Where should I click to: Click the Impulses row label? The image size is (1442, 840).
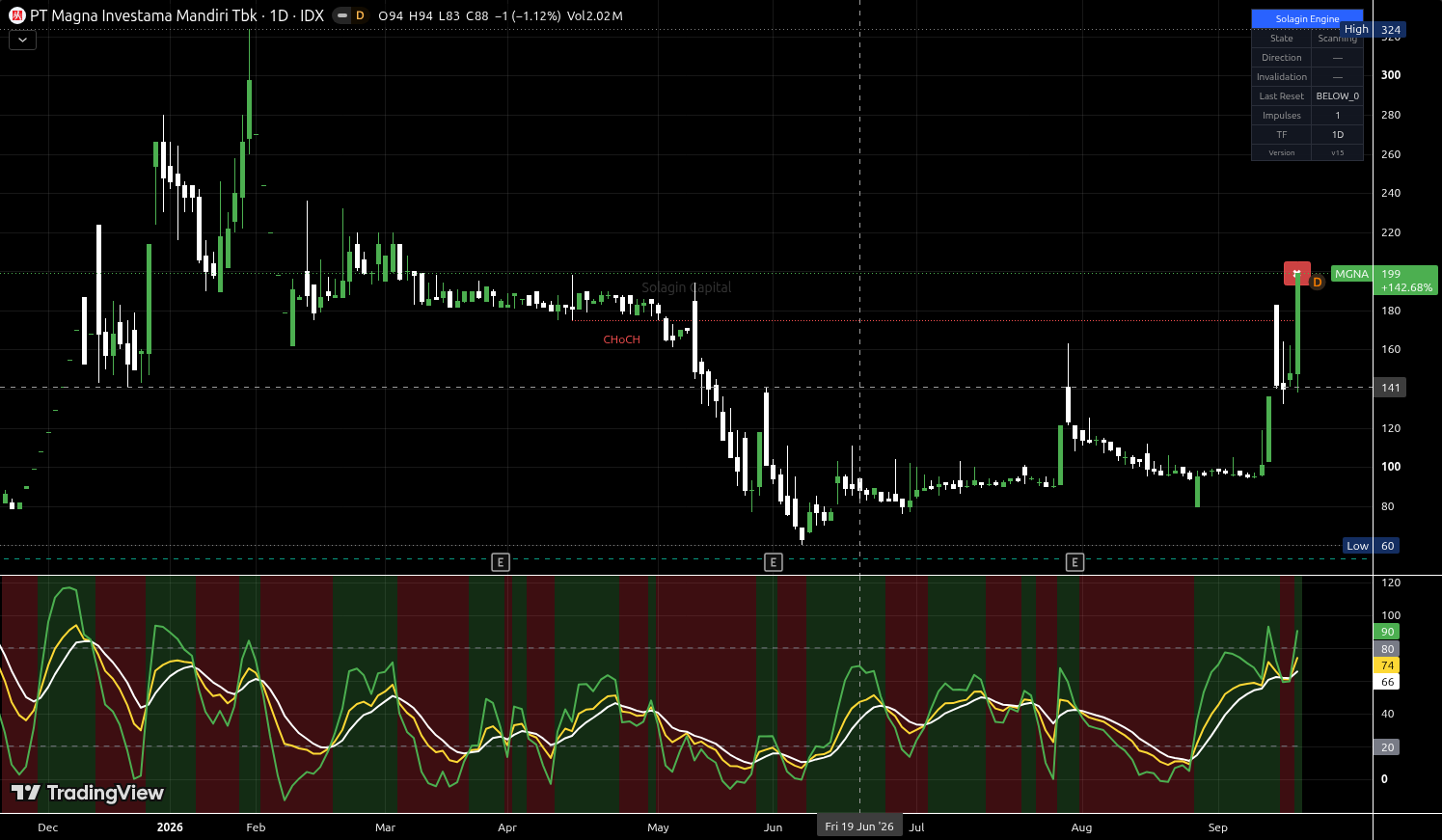click(1282, 116)
